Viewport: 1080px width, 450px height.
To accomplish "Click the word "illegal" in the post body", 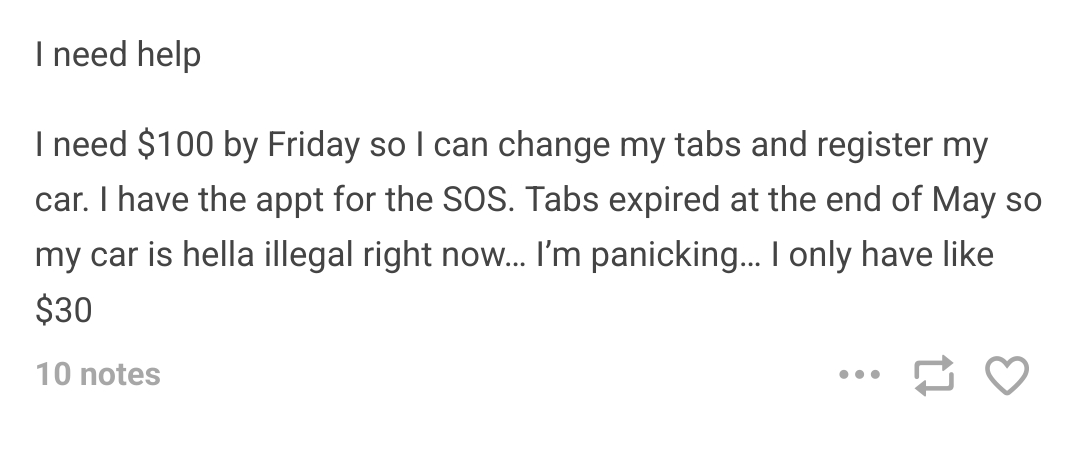I will (308, 255).
